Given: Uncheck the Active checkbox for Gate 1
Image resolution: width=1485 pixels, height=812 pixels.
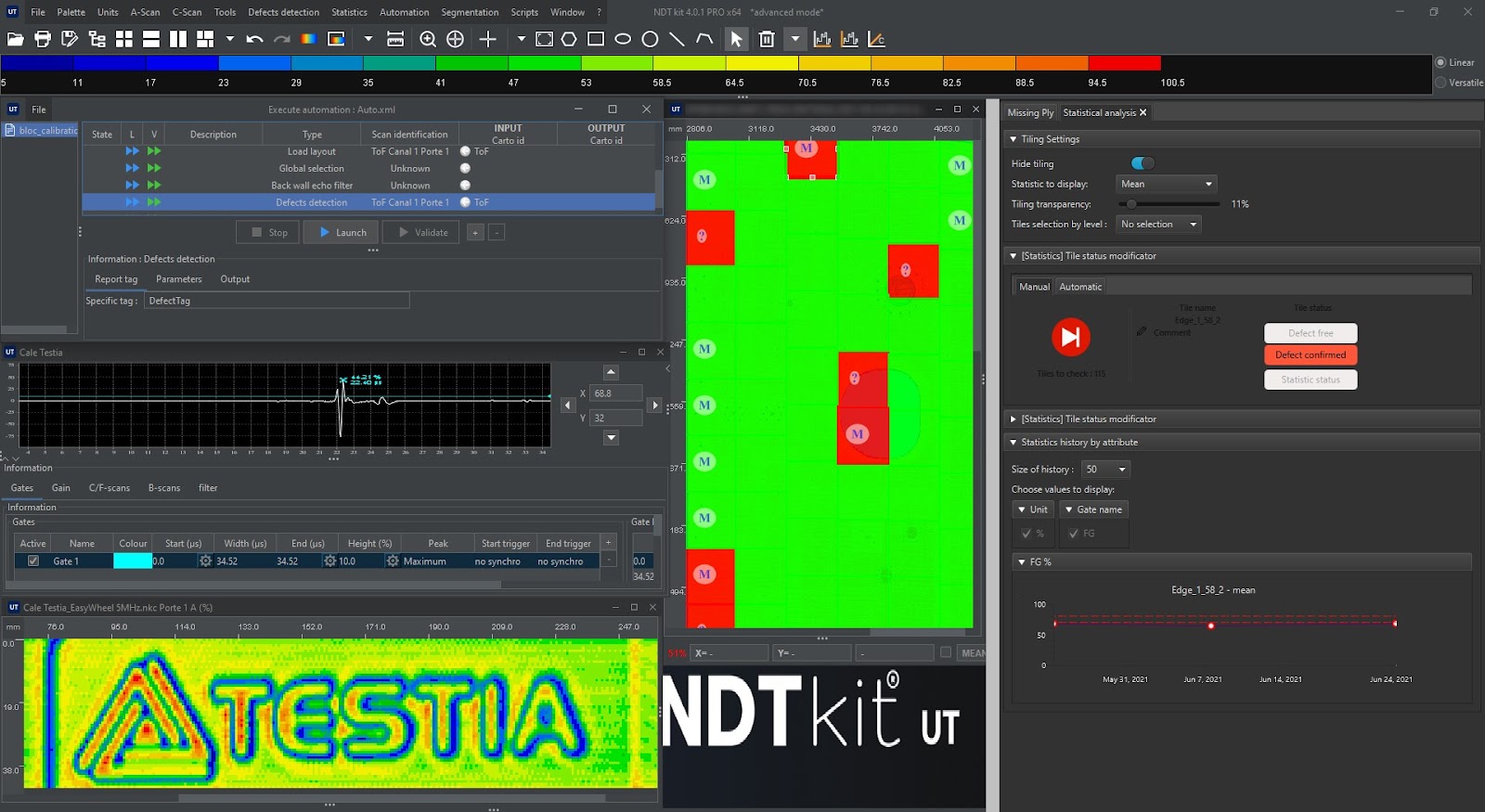Looking at the screenshot, I should 33,561.
